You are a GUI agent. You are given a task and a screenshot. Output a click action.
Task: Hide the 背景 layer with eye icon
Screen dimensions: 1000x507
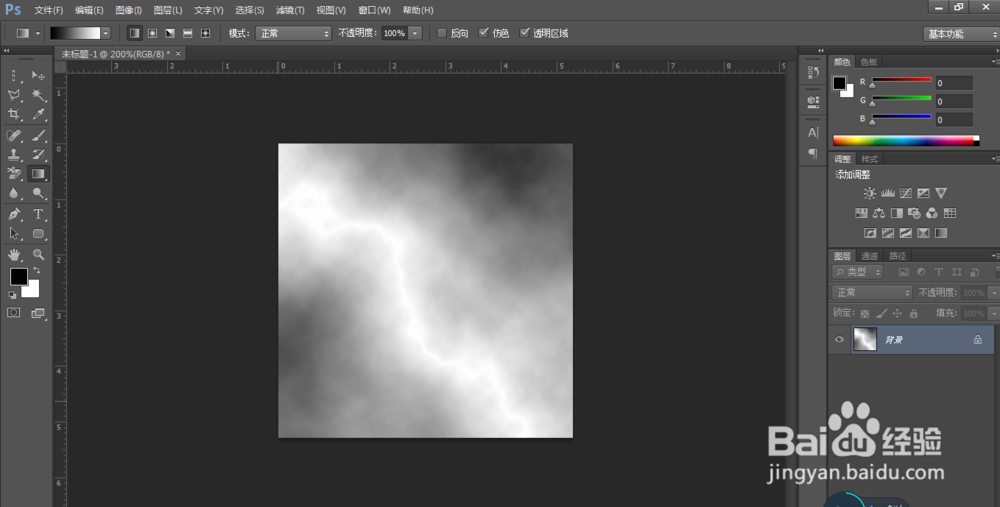click(x=839, y=340)
